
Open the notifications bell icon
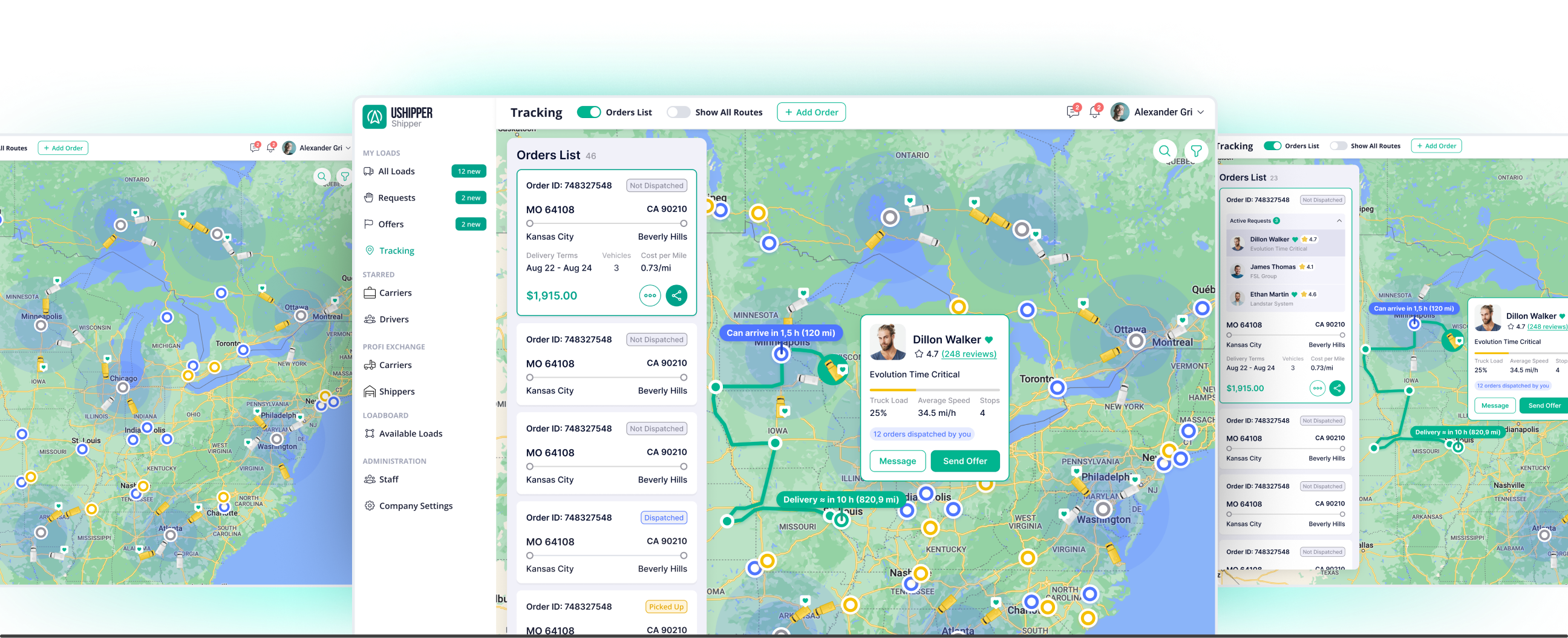click(1094, 112)
